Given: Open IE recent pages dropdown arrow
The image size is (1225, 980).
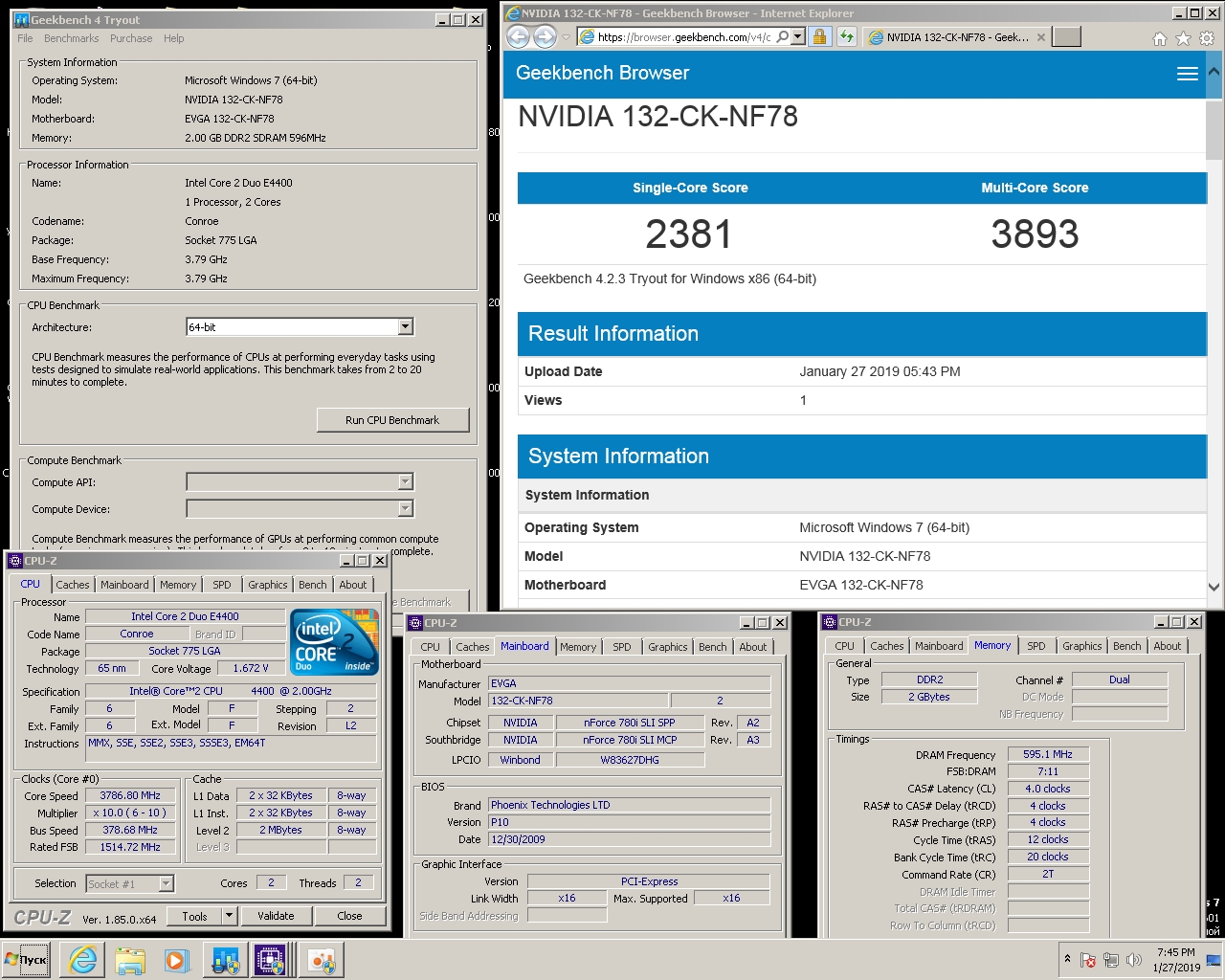Looking at the screenshot, I should (x=567, y=38).
